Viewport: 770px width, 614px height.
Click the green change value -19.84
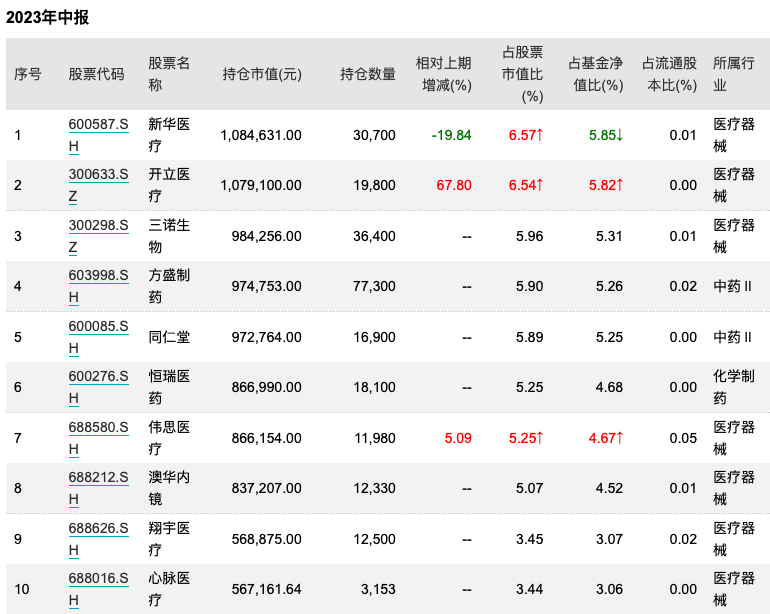tap(451, 135)
